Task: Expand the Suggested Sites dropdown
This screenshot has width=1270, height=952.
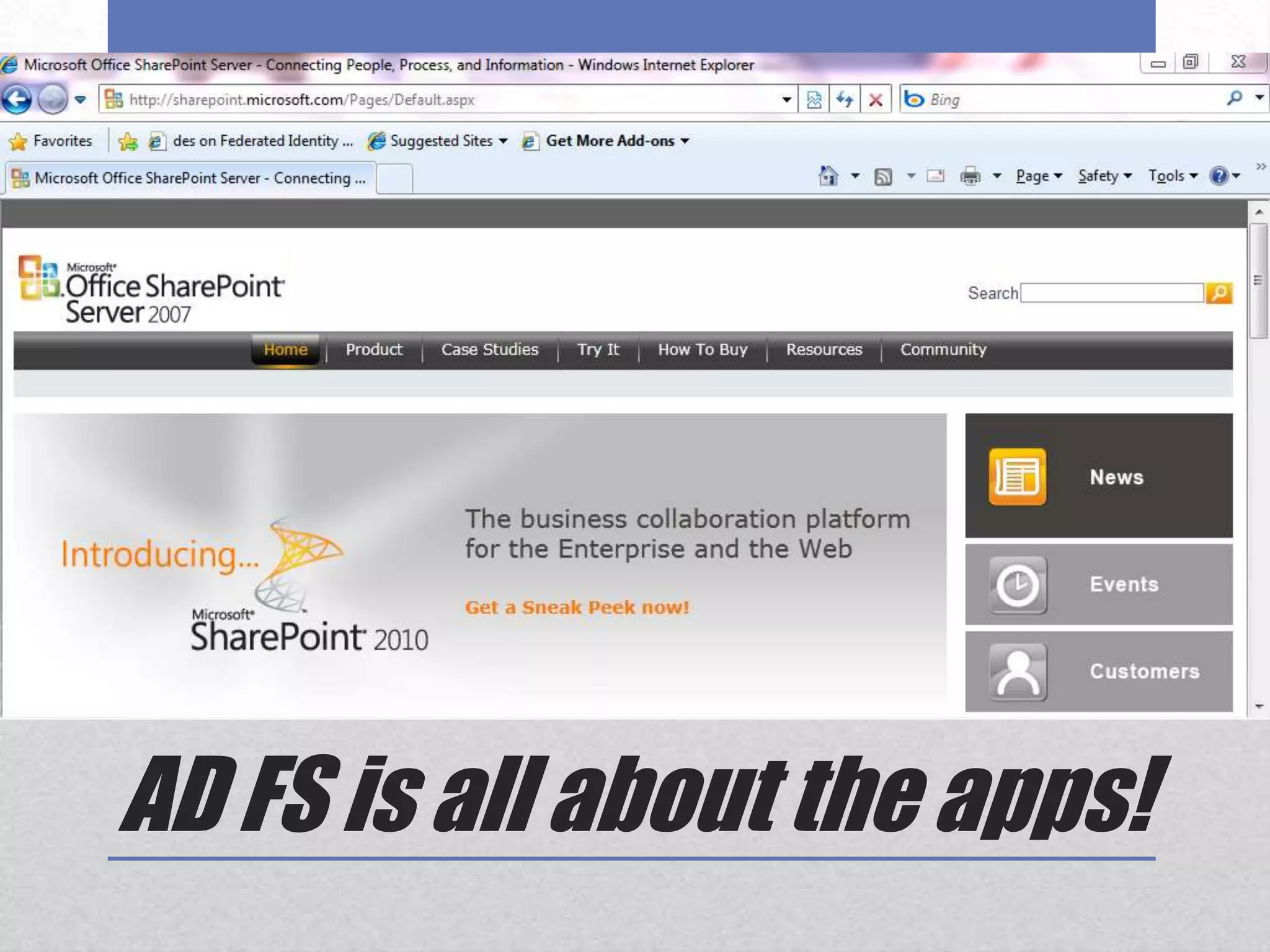Action: click(503, 142)
